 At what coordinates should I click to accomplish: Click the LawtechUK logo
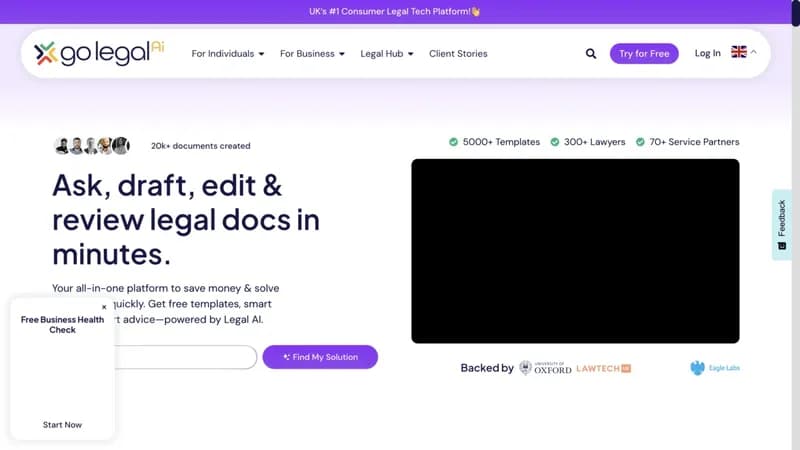(604, 368)
